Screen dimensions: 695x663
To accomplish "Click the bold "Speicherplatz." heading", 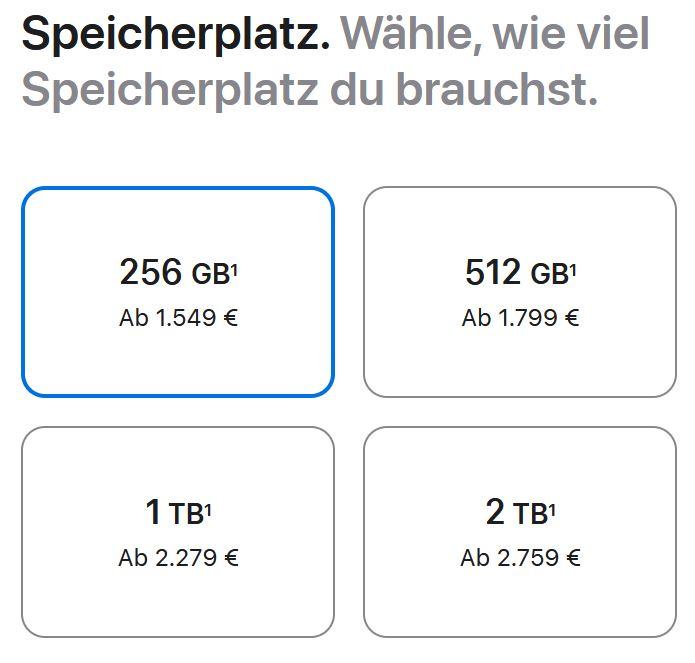I will pyautogui.click(x=175, y=35).
